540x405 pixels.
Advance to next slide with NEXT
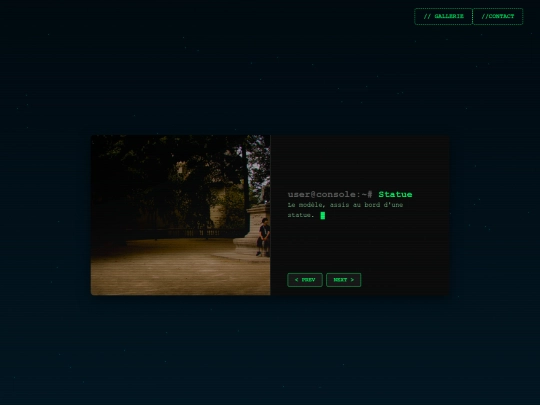pos(343,280)
